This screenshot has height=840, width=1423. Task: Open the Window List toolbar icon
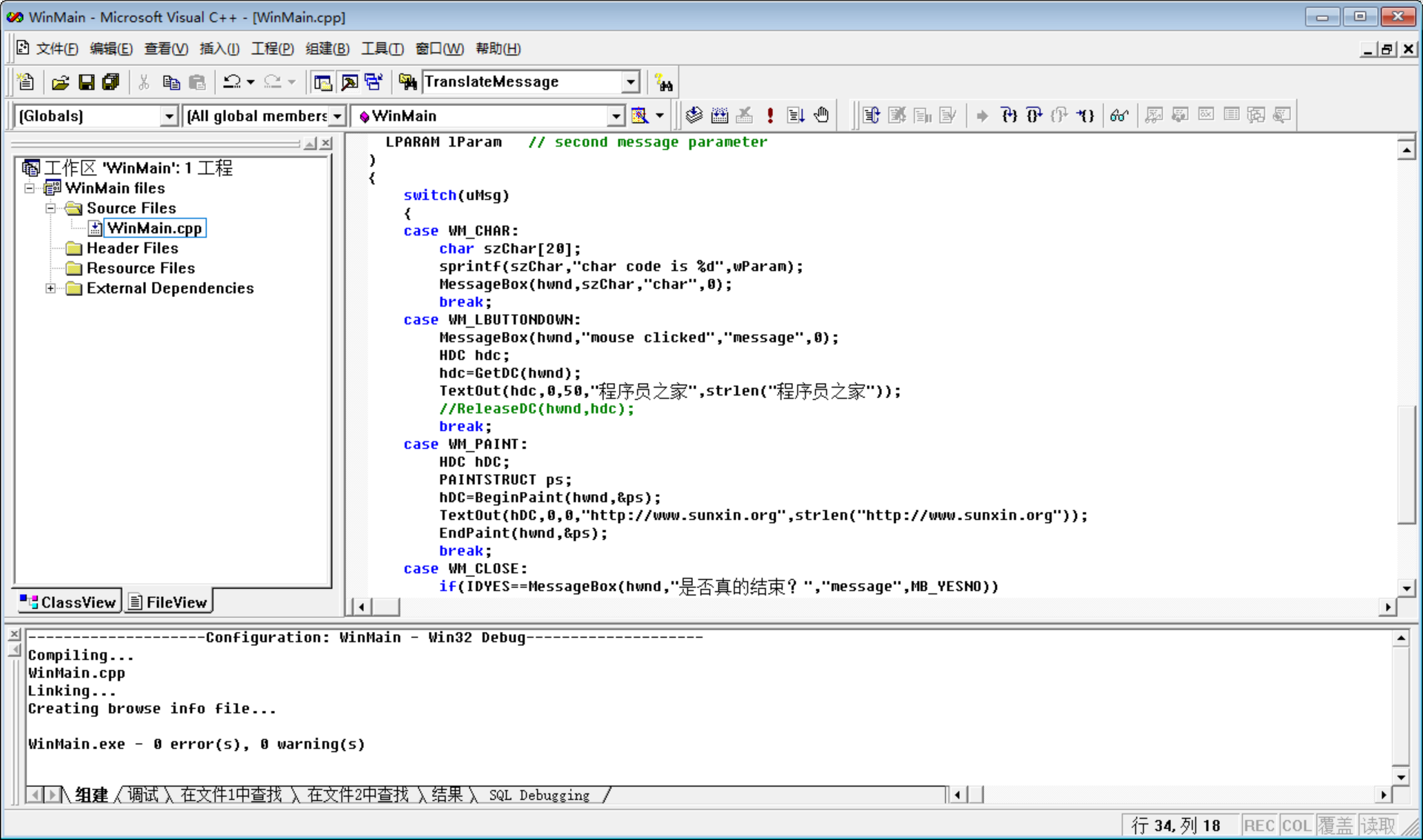[374, 82]
